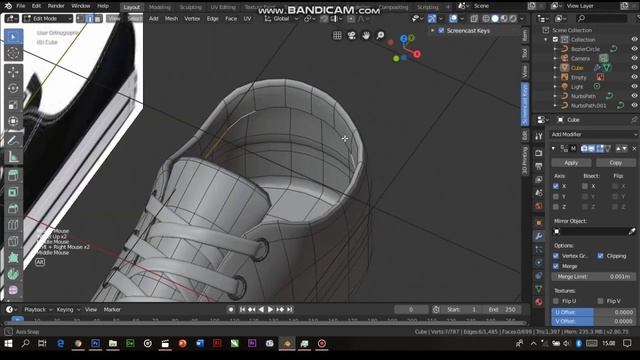Select the Bevel tool
The height and width of the screenshot is (360, 640).
click(x=13, y=209)
